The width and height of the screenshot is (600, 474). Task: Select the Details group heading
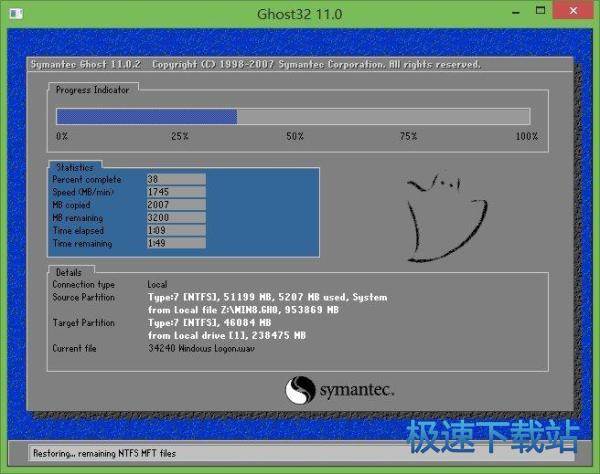coord(69,272)
